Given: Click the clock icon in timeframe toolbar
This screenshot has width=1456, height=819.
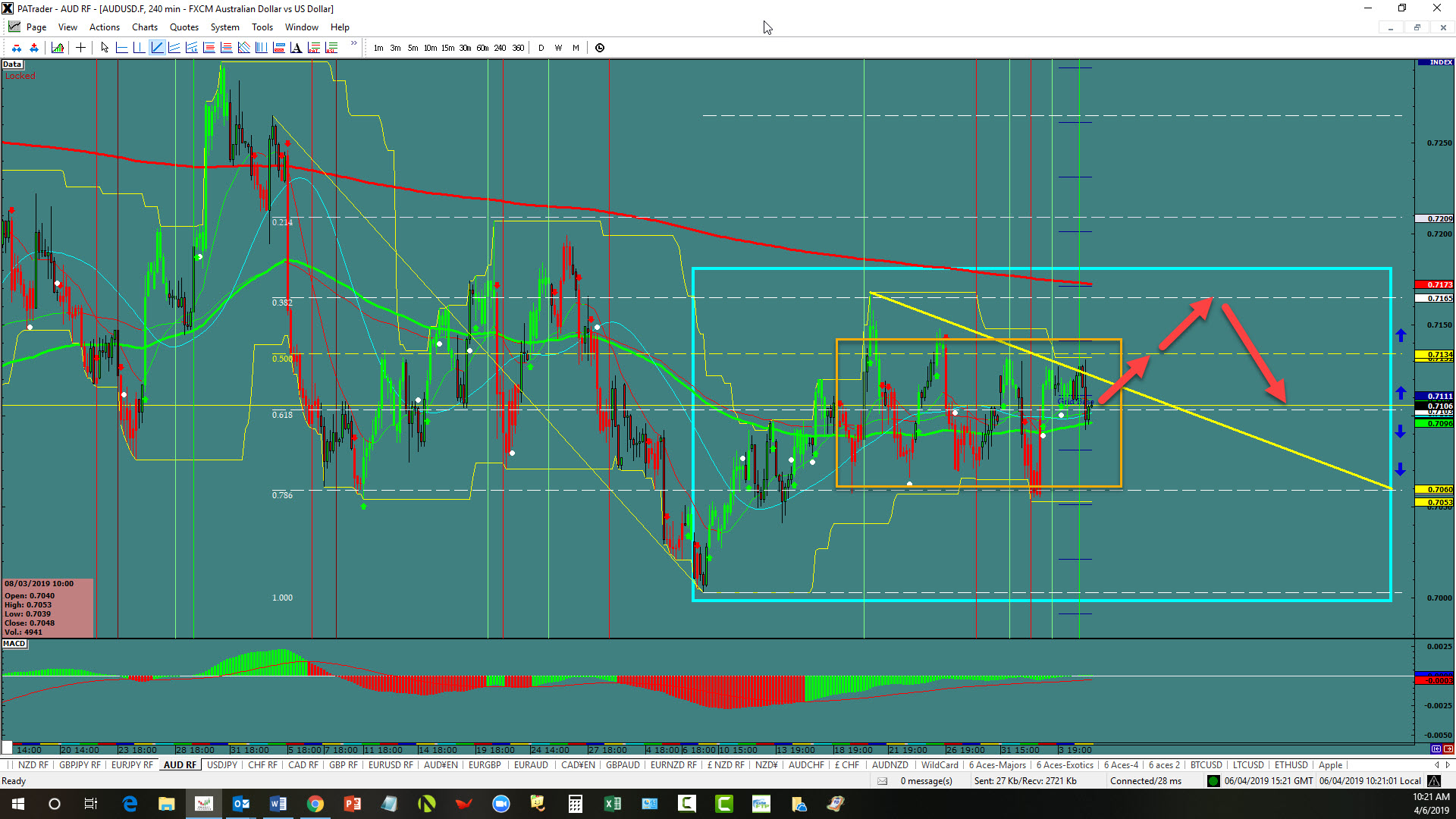Looking at the screenshot, I should (x=600, y=48).
